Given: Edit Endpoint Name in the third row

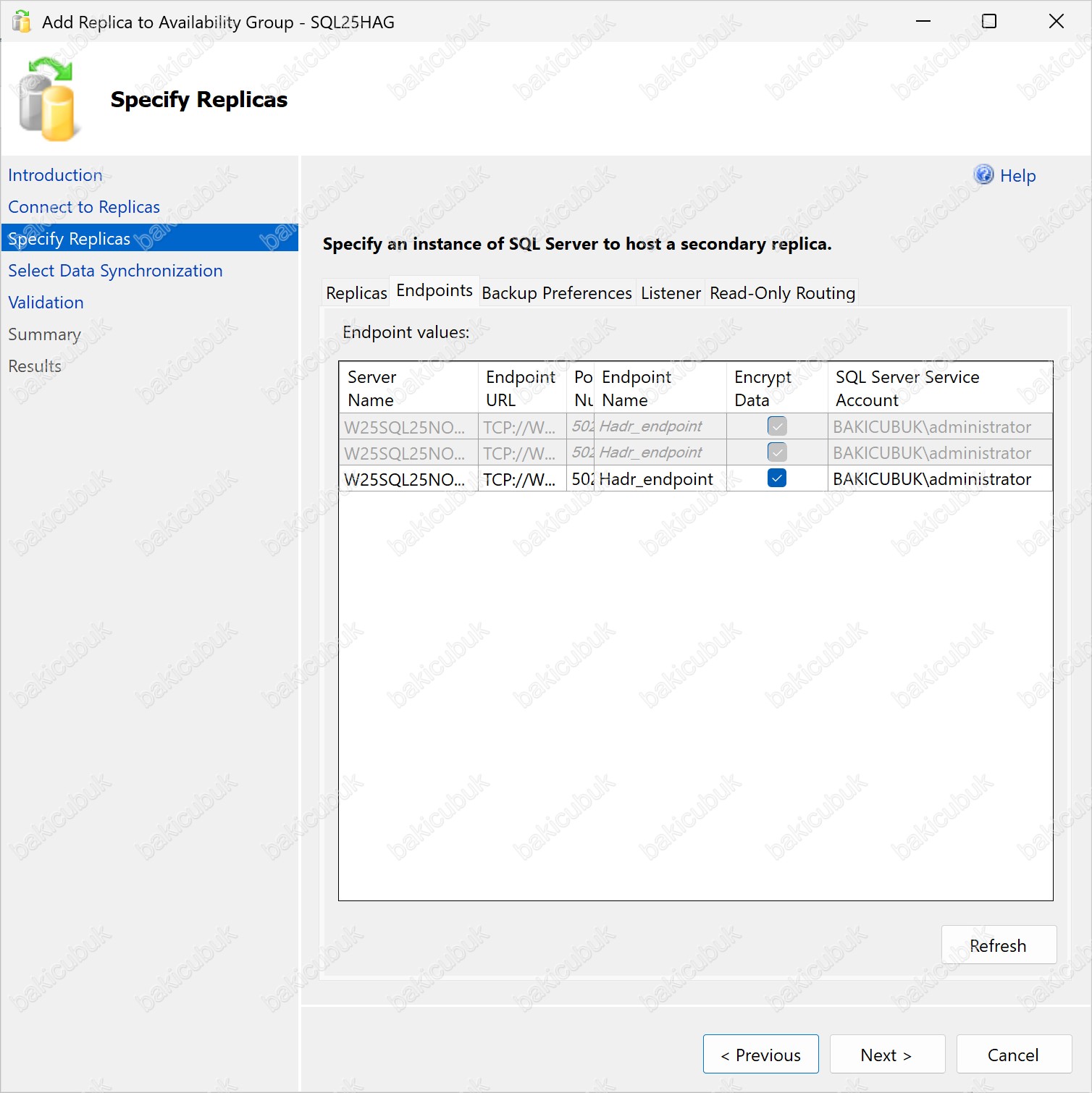Looking at the screenshot, I should click(x=658, y=479).
